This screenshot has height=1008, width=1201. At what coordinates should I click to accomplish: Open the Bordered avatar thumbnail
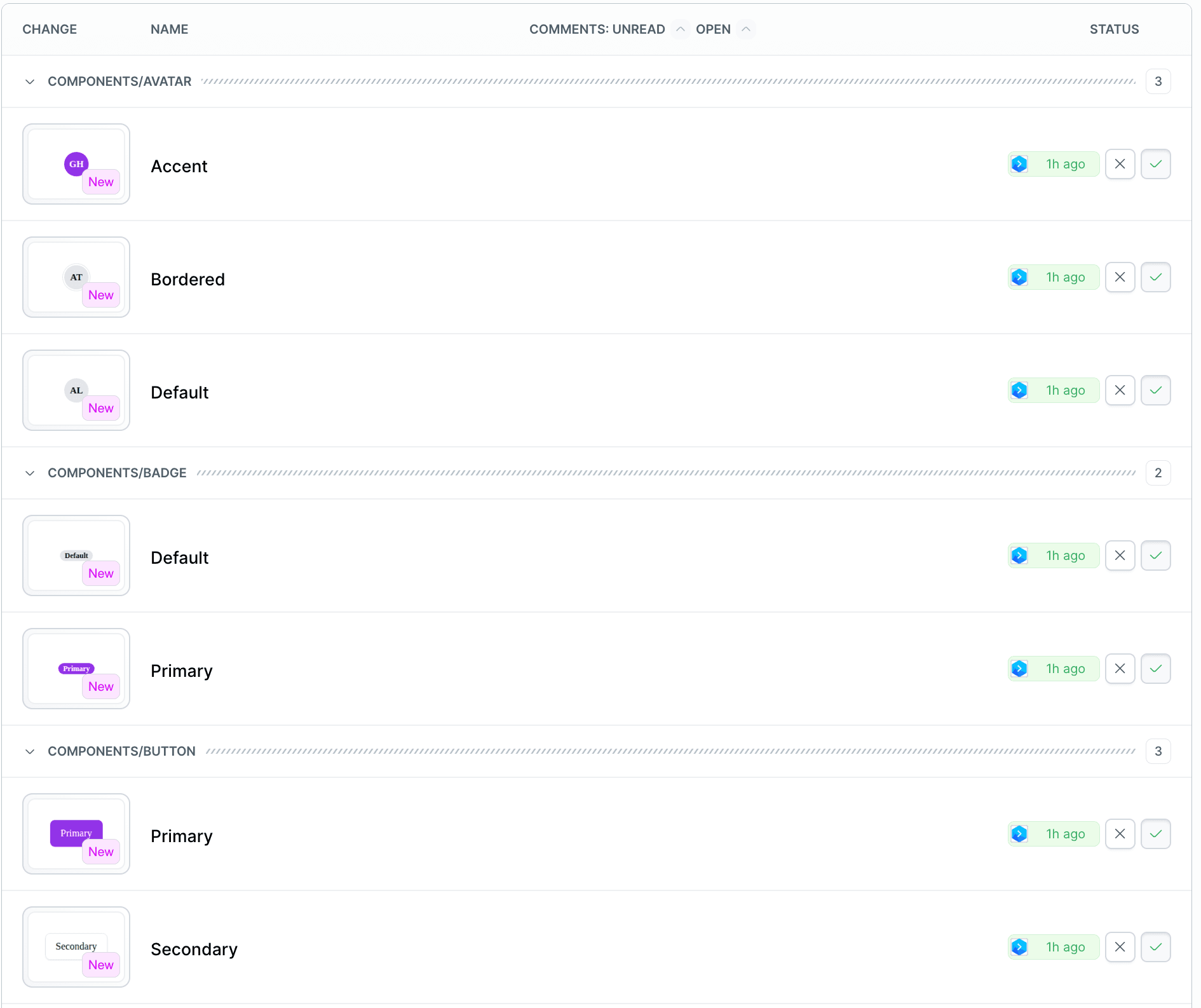pyautogui.click(x=76, y=277)
